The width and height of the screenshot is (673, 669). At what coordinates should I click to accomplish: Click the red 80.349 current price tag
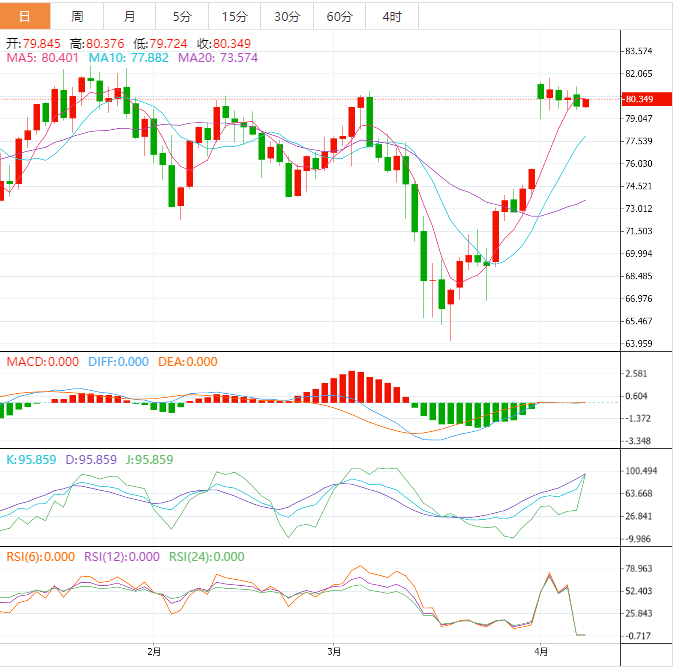[639, 99]
